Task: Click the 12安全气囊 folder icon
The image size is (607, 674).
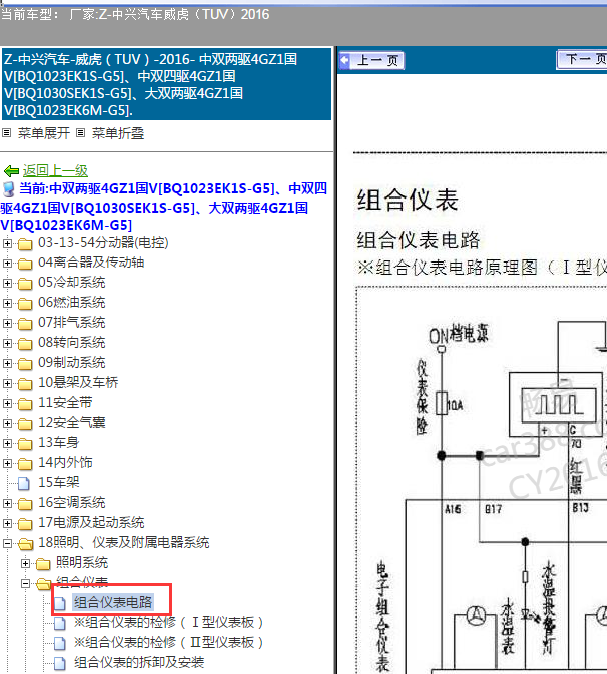Action: (x=25, y=423)
